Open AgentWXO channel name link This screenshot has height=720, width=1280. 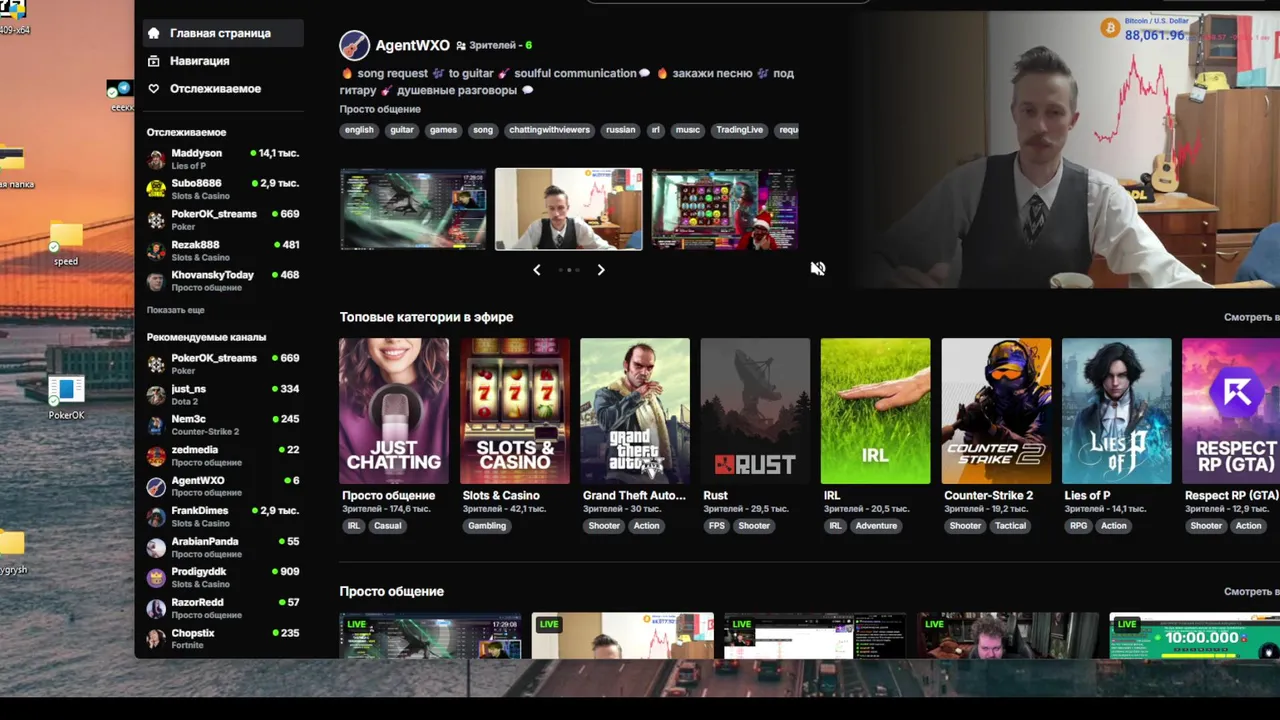pyautogui.click(x=412, y=45)
